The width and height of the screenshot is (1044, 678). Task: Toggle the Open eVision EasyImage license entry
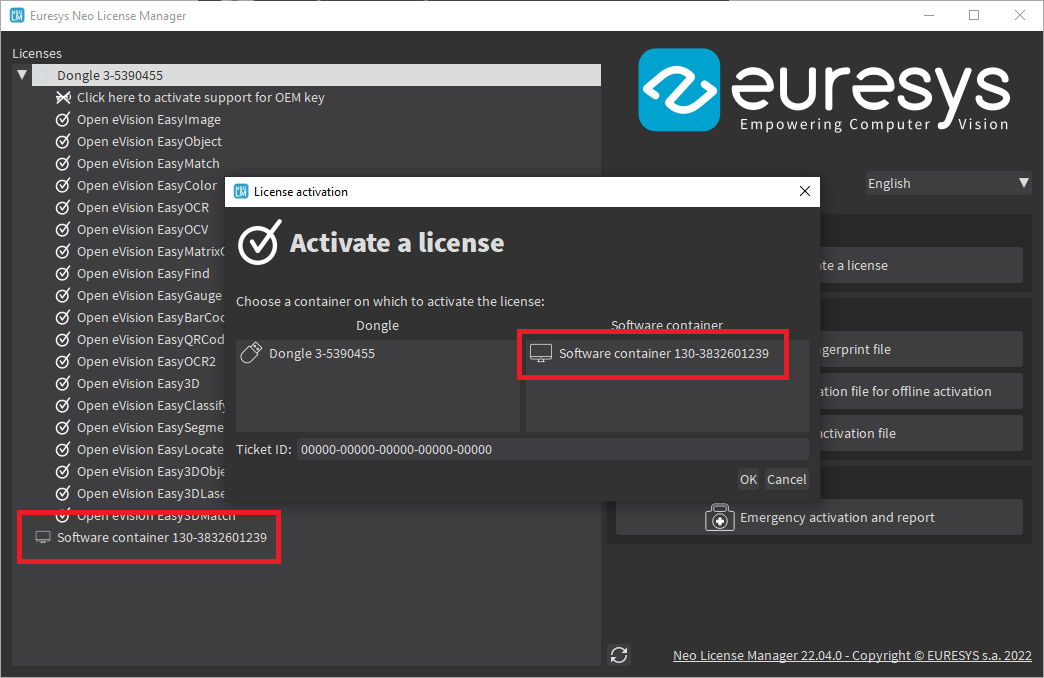click(148, 119)
